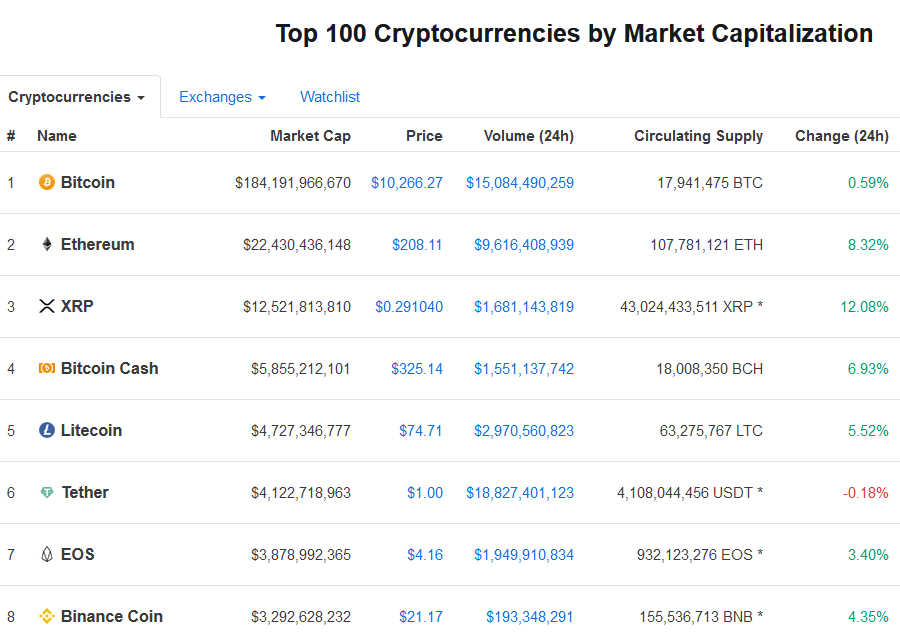Open the Cryptocurrencies dropdown tab

(x=76, y=97)
